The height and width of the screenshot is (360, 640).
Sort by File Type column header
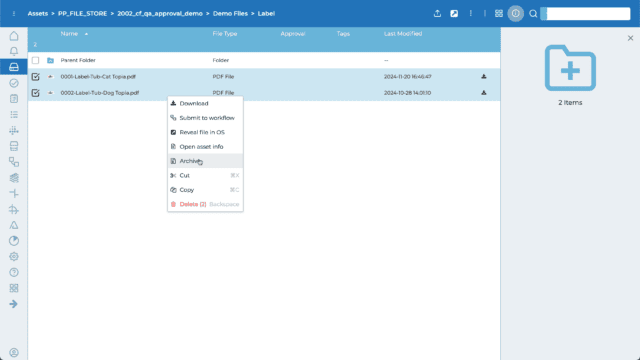pos(224,34)
